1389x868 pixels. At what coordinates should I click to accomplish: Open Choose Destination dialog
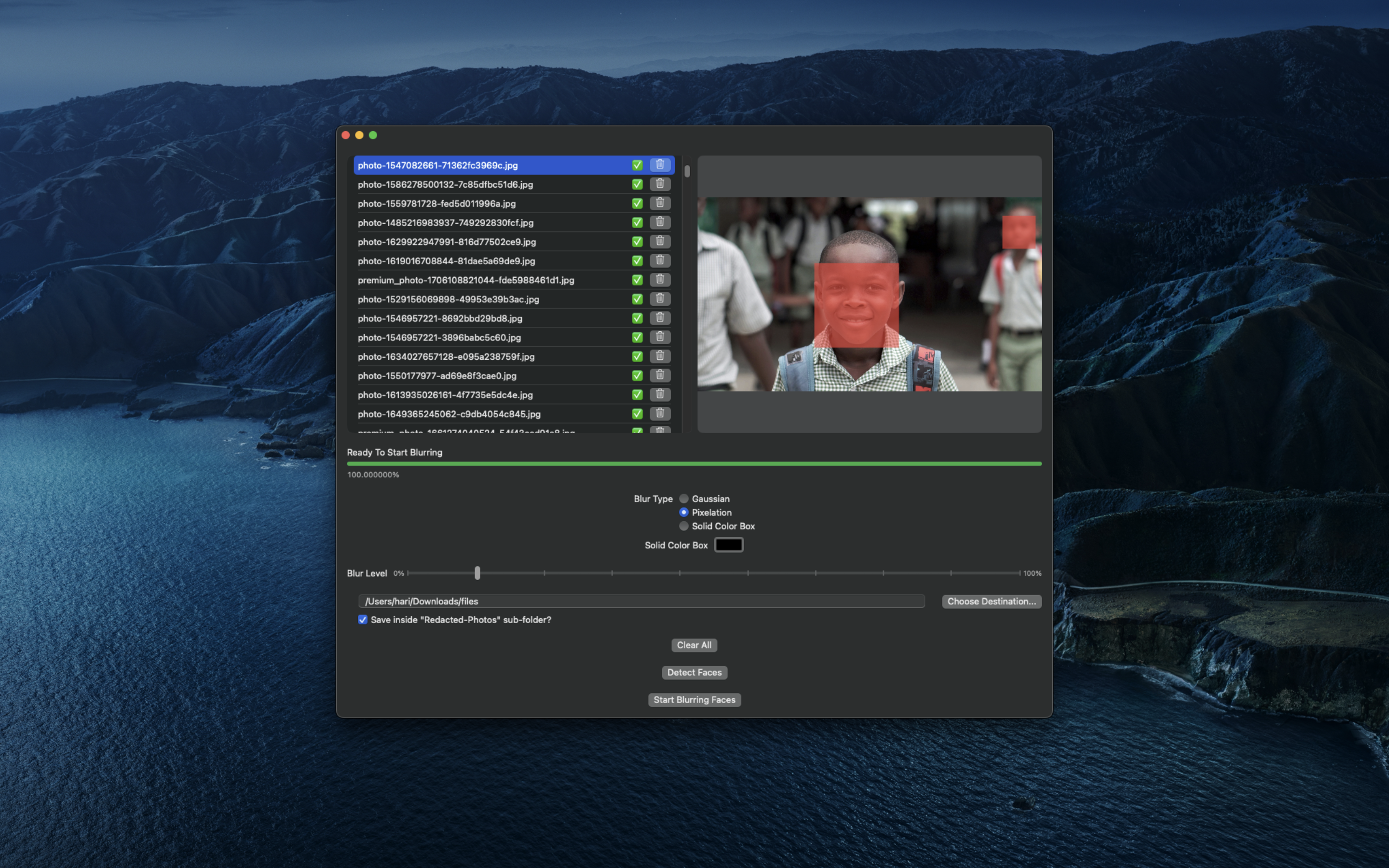[x=991, y=601]
